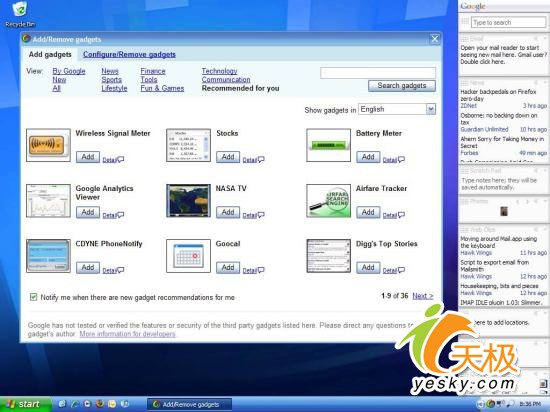550x412 pixels.
Task: Click the gadget search text field
Action: coord(378,73)
